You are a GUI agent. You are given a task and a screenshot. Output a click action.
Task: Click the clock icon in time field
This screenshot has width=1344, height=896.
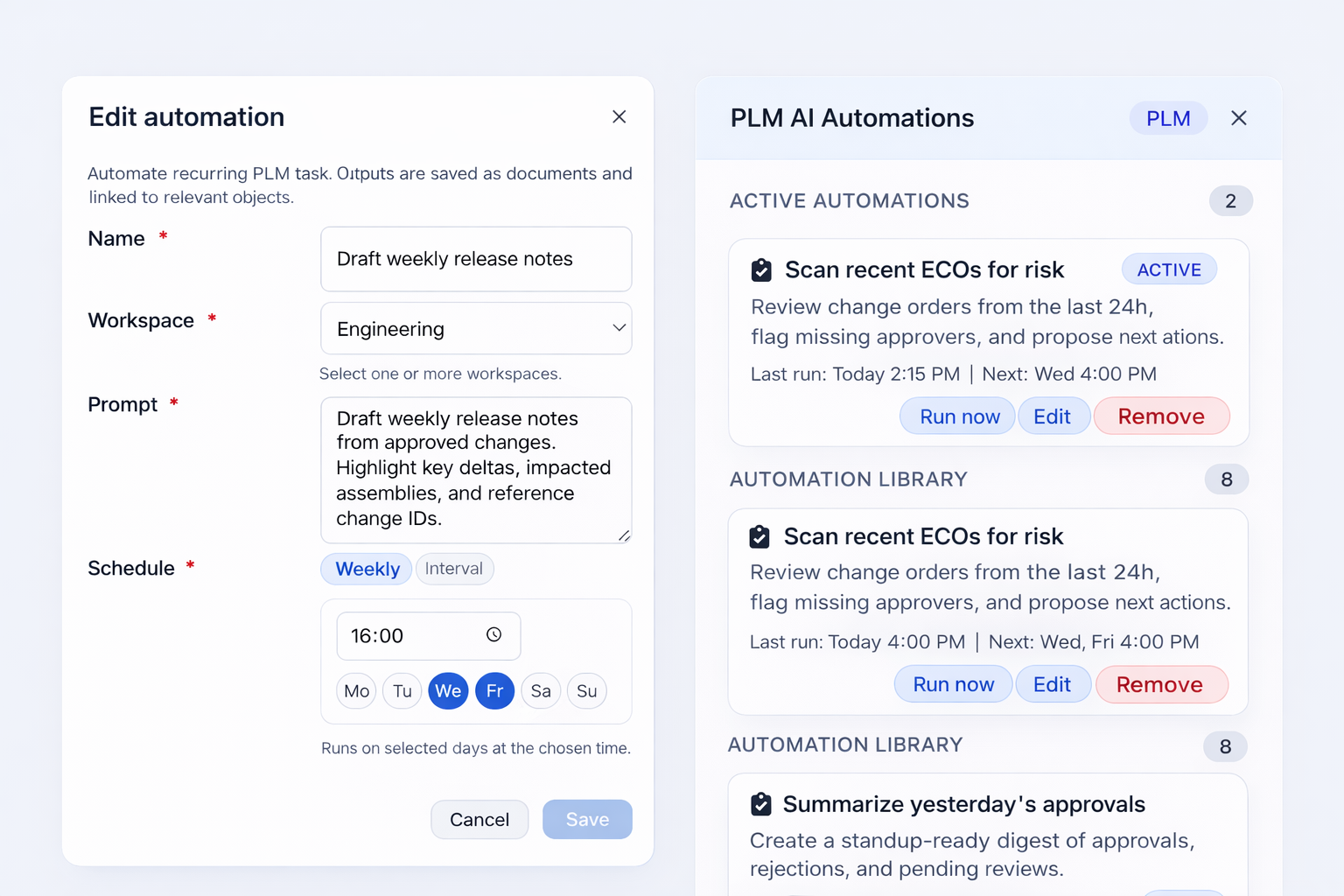[493, 635]
